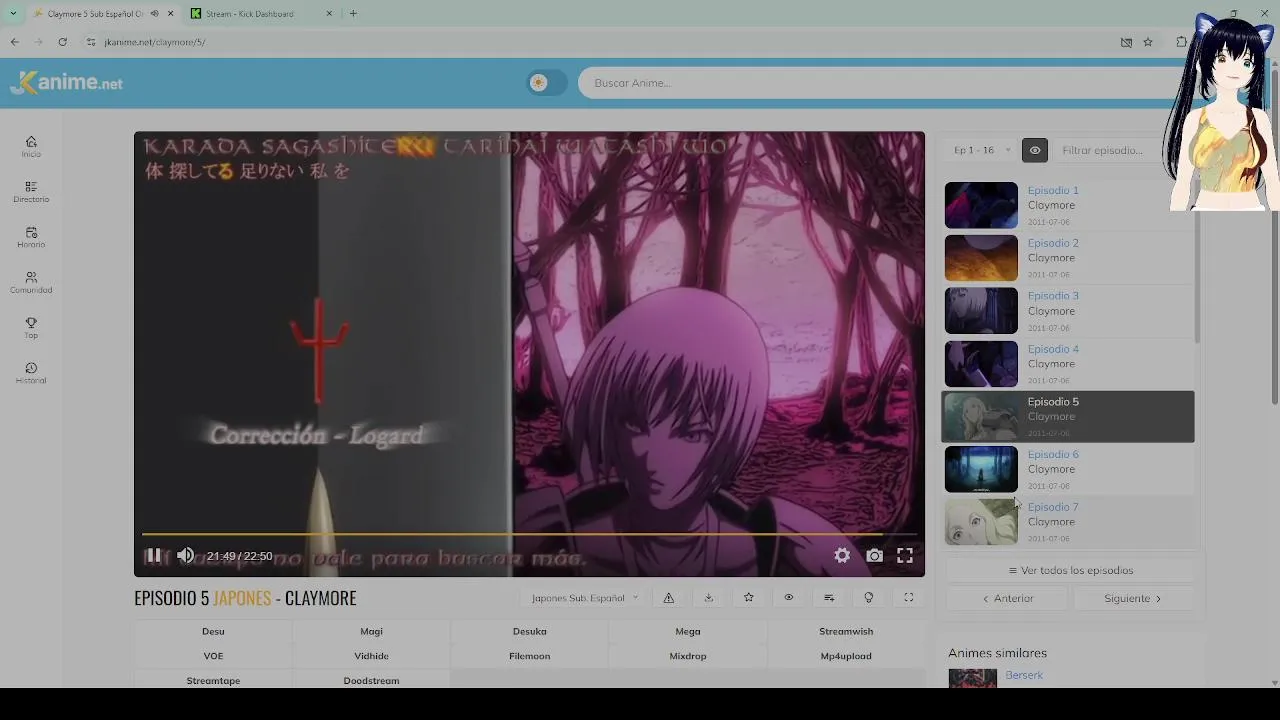This screenshot has width=1280, height=720.
Task: Open Japones Sub. Español language dropdown
Action: (585, 598)
